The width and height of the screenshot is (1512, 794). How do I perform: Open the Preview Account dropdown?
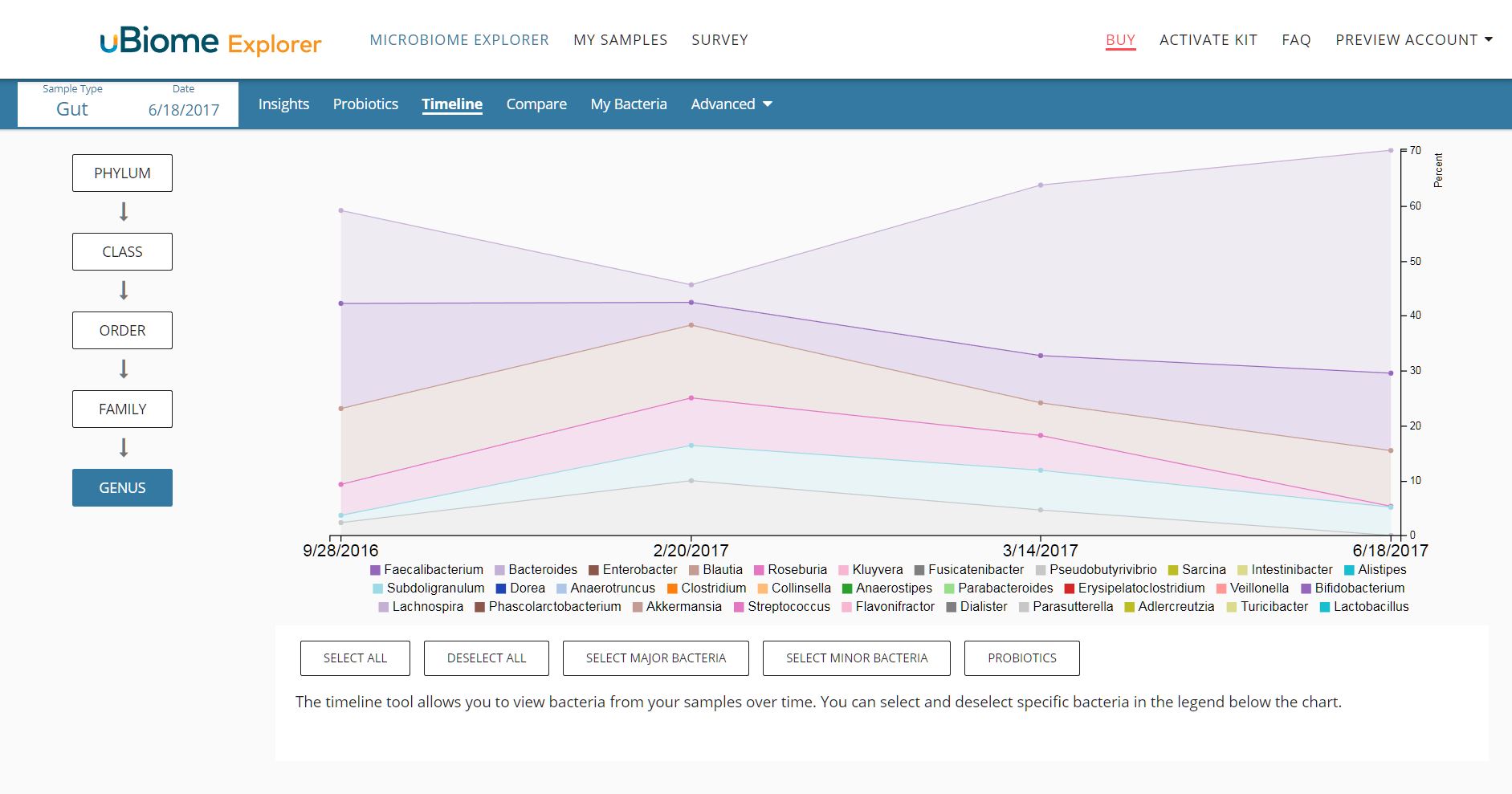pyautogui.click(x=1413, y=40)
